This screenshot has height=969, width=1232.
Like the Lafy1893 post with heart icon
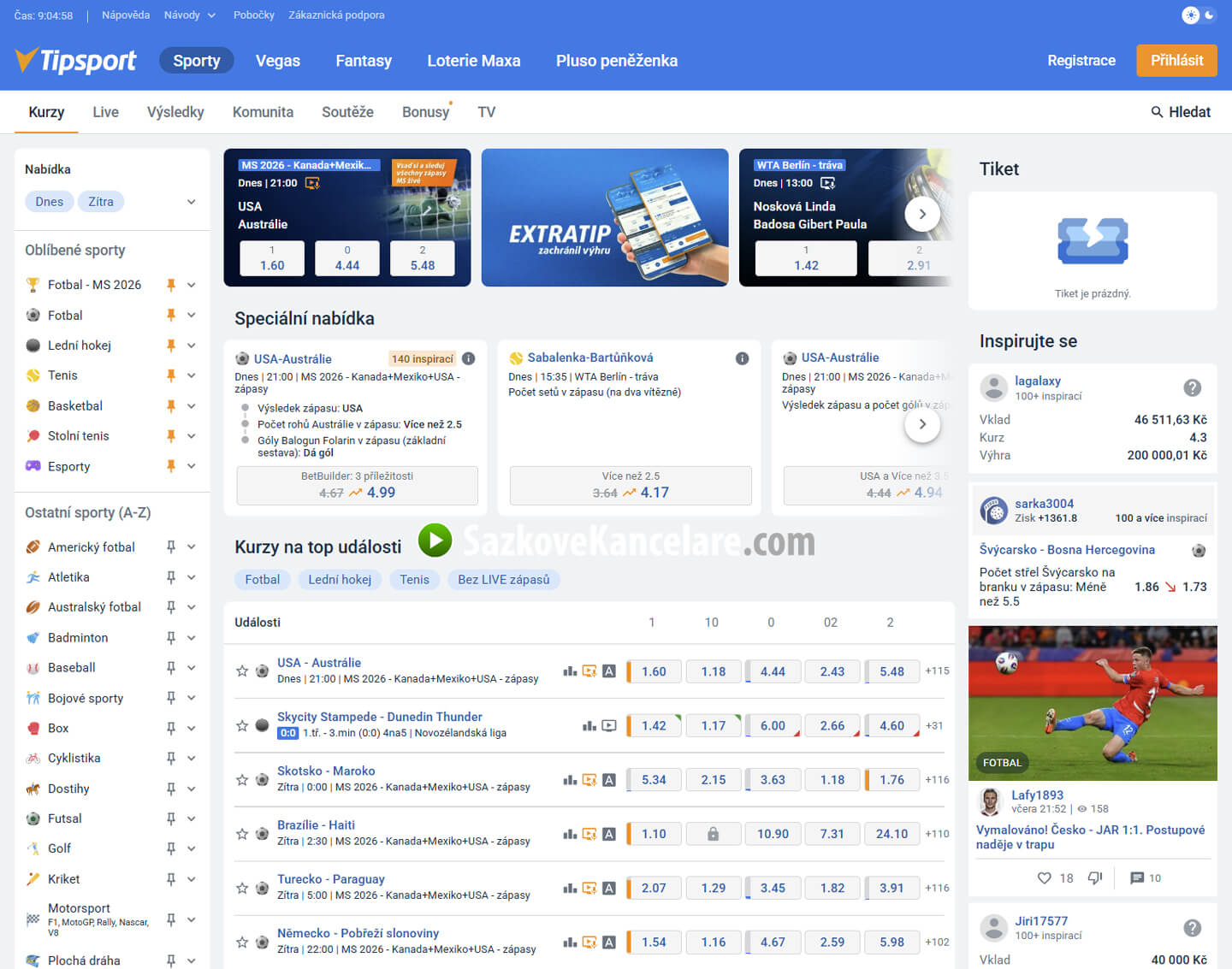coord(1044,878)
